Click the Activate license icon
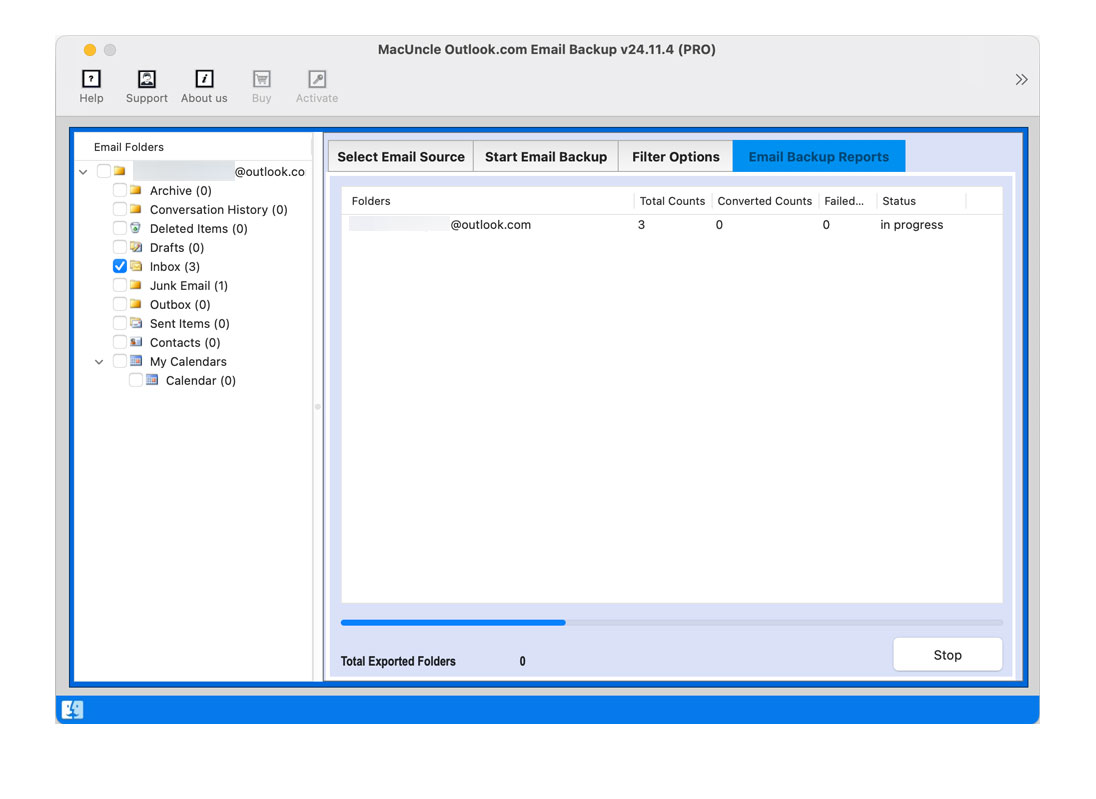The height and width of the screenshot is (799, 1096). point(316,78)
